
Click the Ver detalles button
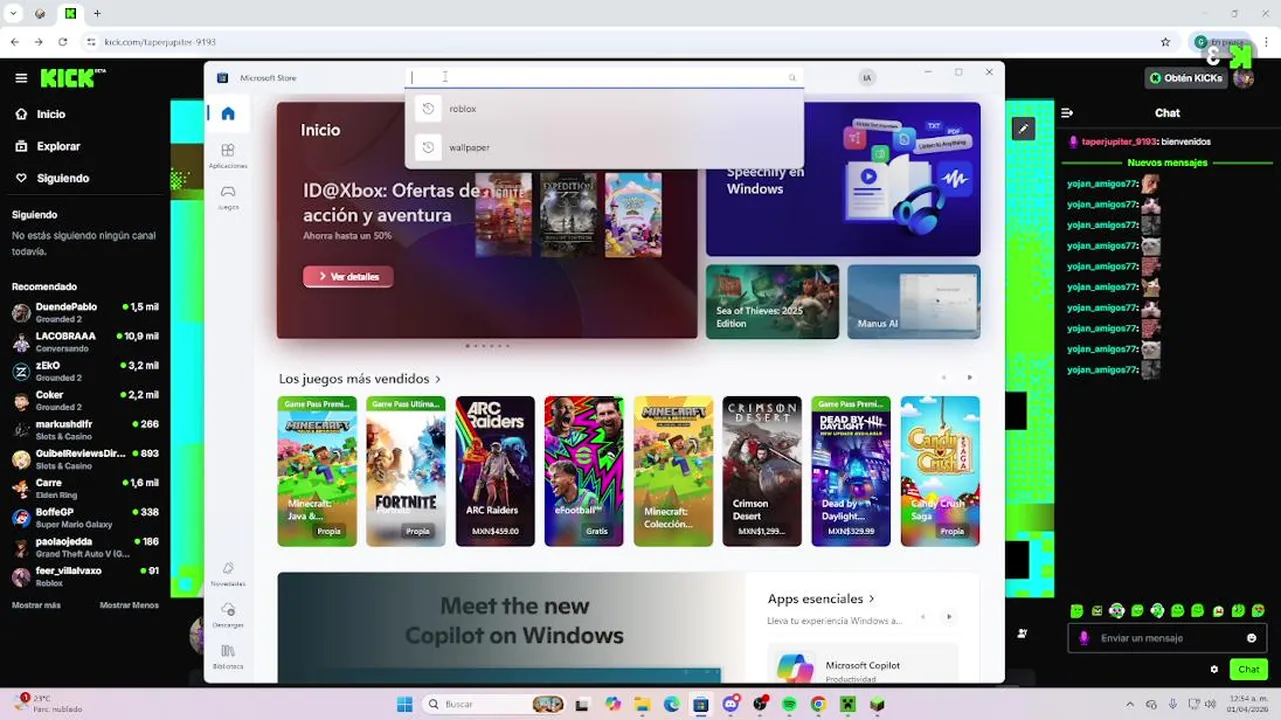[348, 276]
